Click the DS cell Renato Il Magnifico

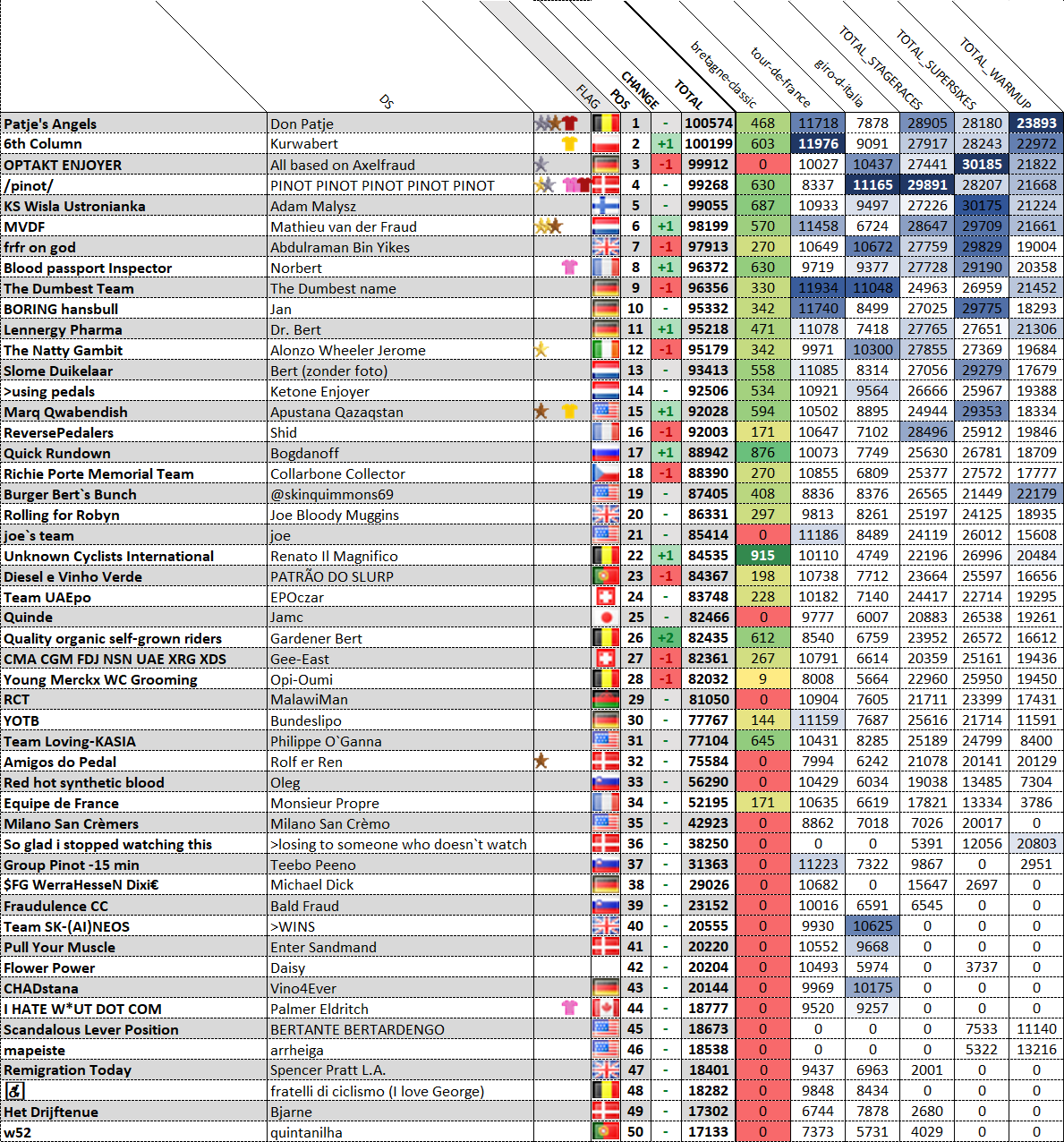334,556
